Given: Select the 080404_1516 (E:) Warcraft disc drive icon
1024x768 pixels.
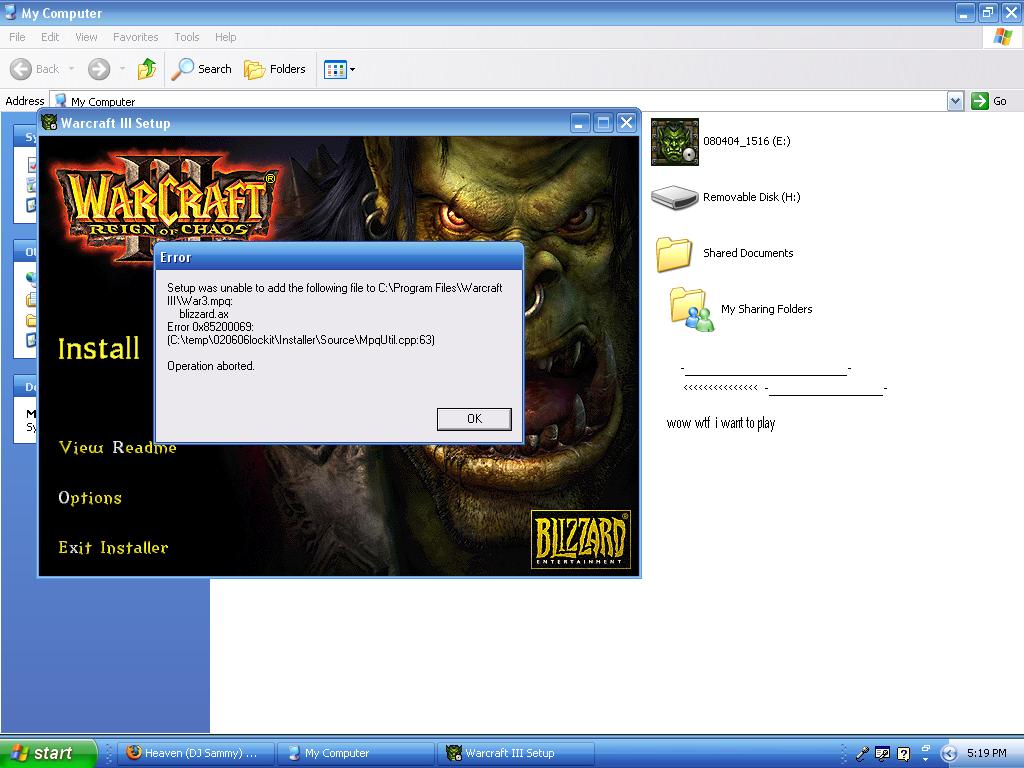Looking at the screenshot, I should click(x=675, y=142).
